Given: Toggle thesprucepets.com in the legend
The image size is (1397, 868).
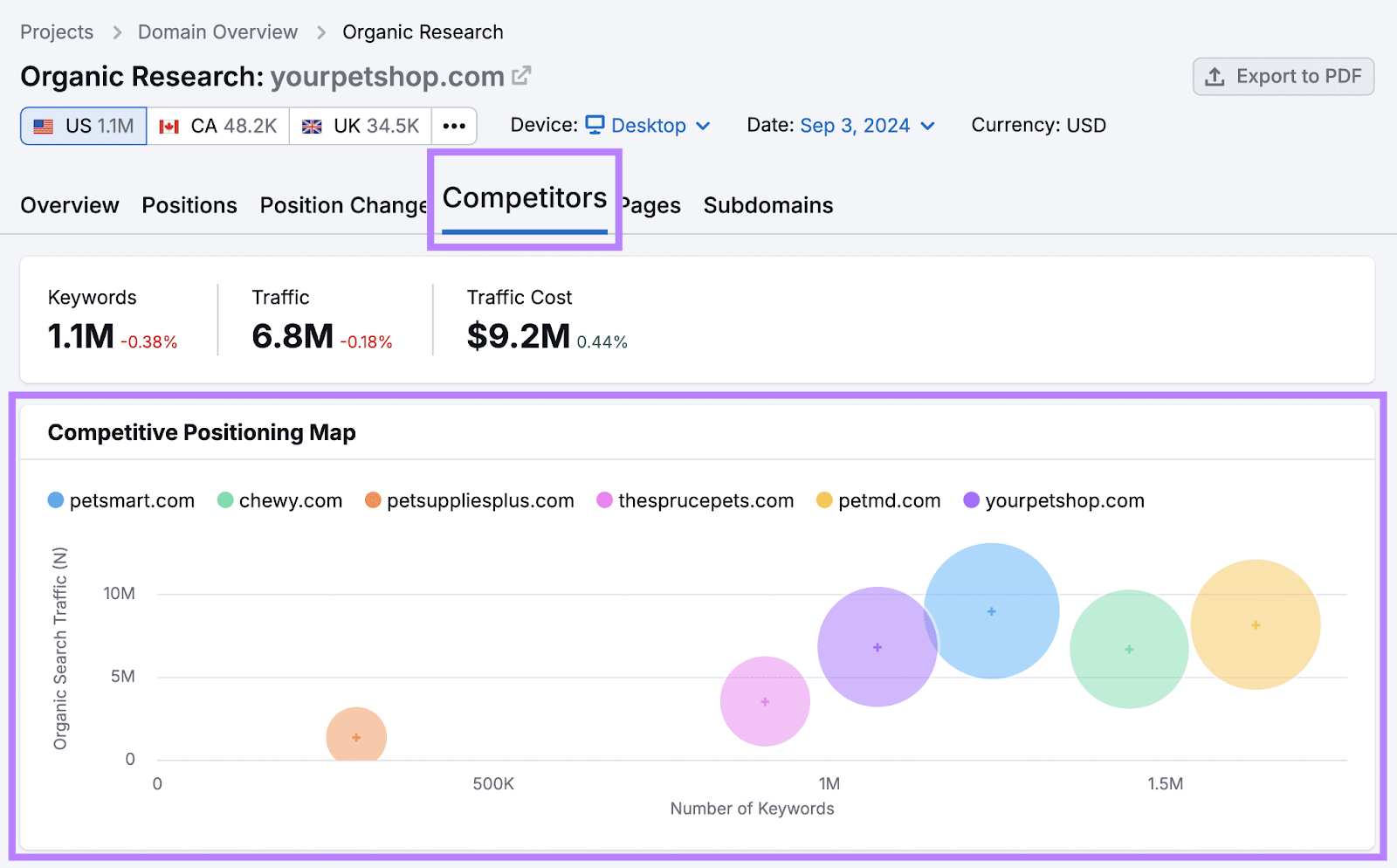Looking at the screenshot, I should [604, 500].
